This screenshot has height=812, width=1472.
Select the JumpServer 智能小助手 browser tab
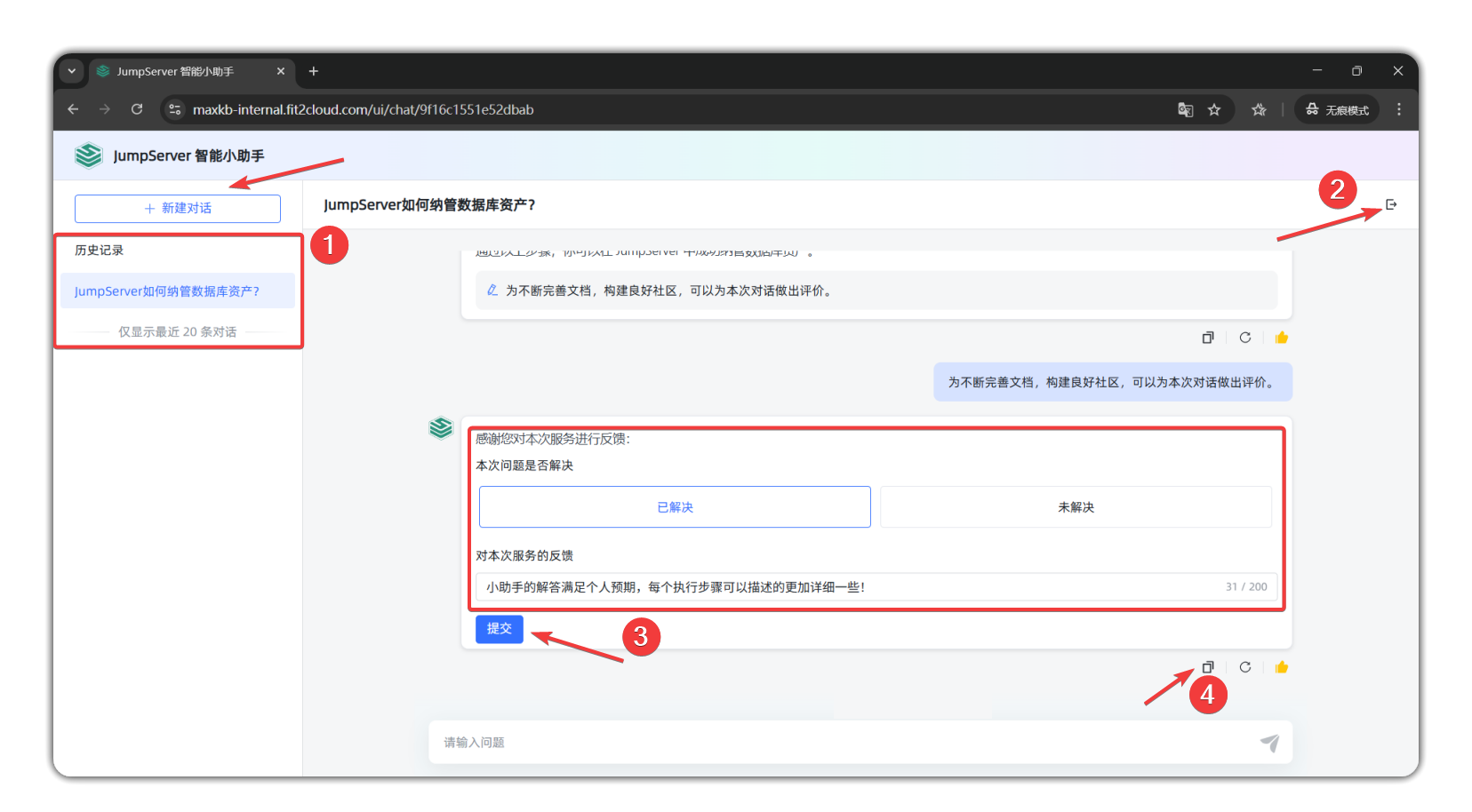pos(191,71)
